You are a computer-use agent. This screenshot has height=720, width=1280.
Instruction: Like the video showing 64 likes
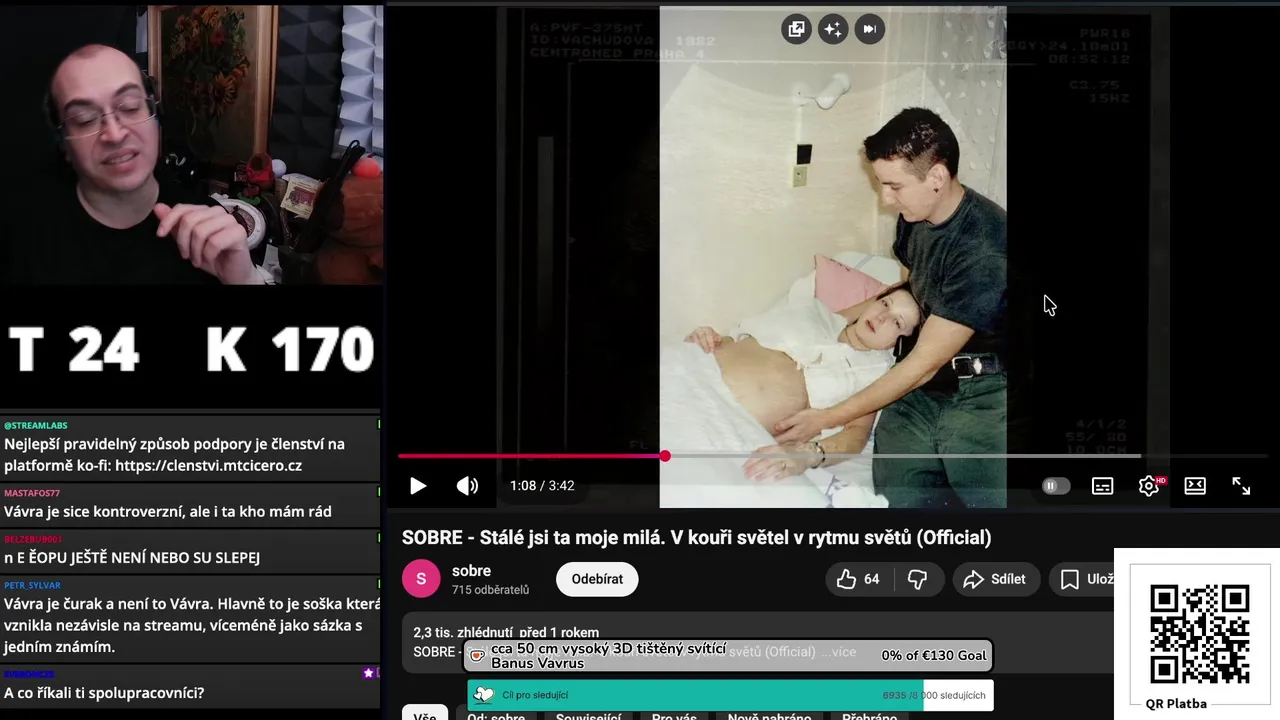[x=858, y=579]
